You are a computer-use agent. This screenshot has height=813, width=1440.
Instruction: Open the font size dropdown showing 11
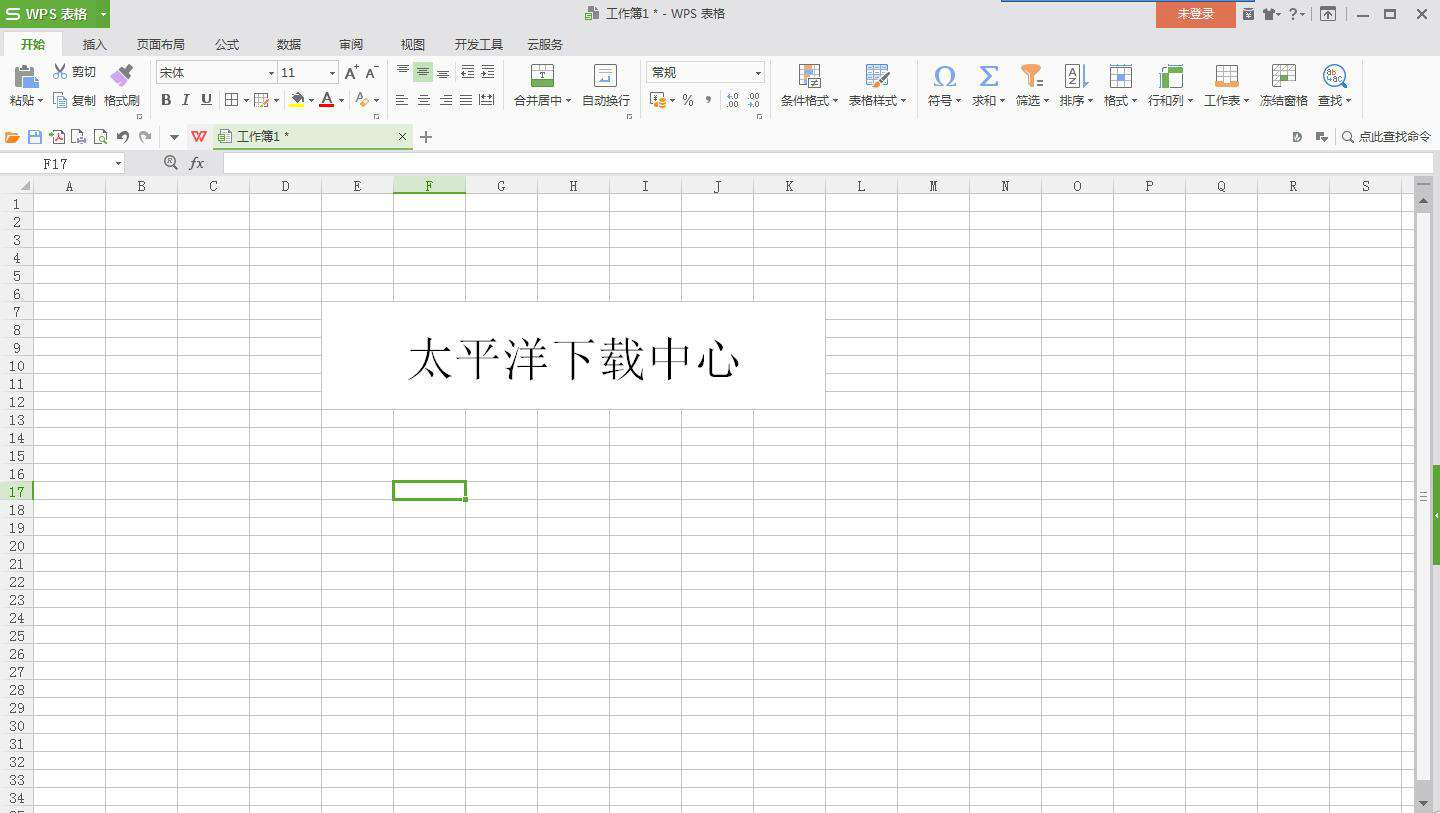click(x=332, y=73)
